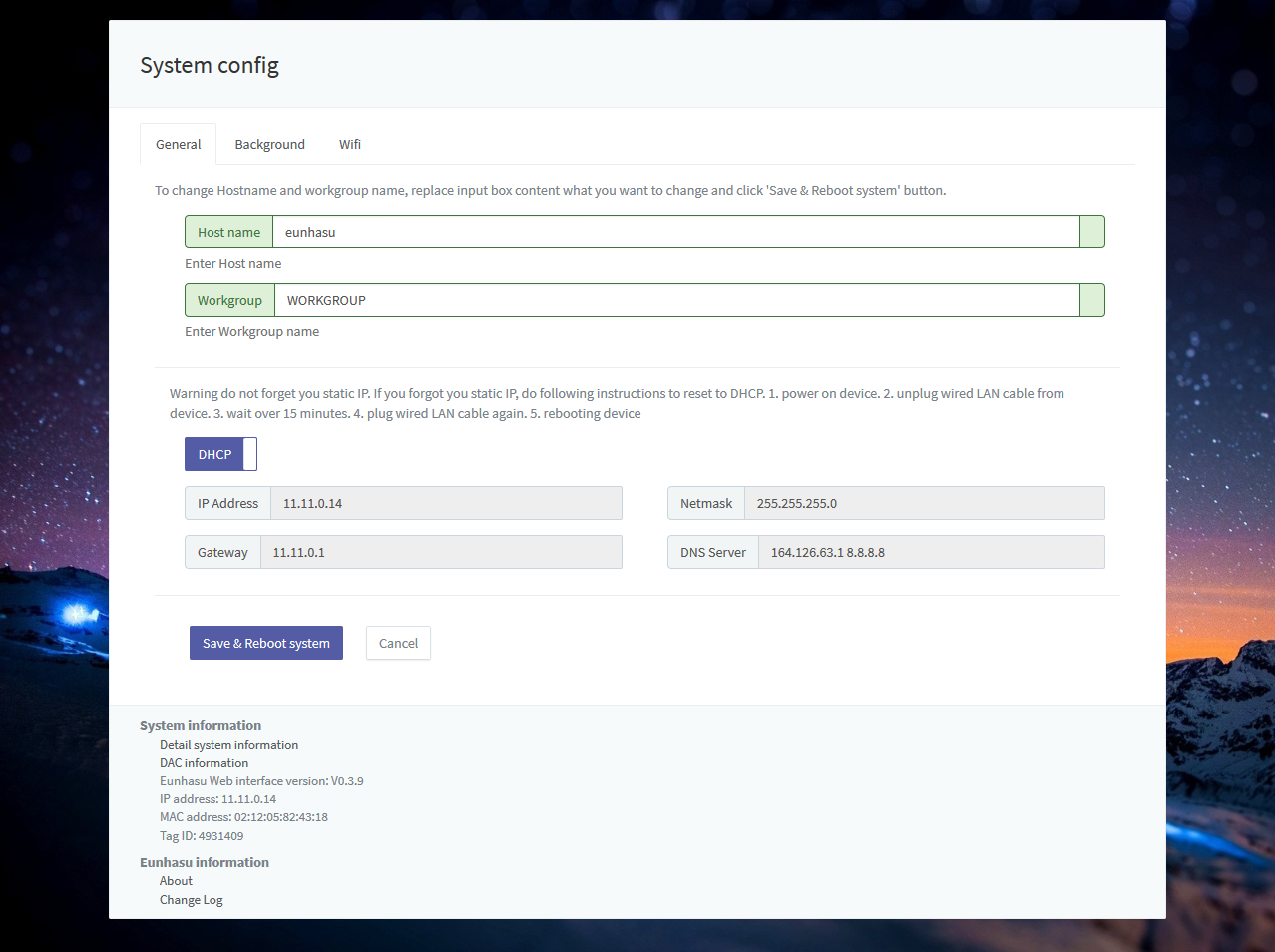Switch to the Background tab

point(269,144)
